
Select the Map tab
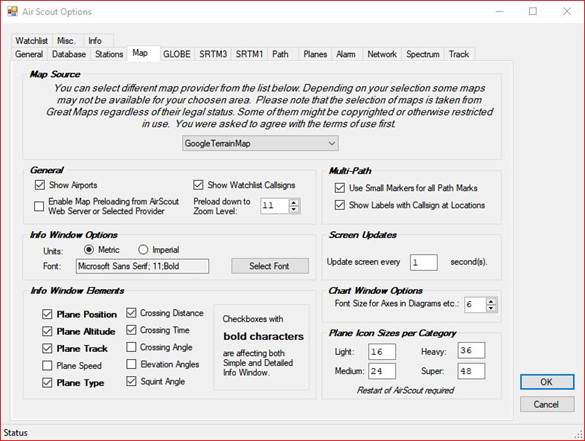[140, 53]
